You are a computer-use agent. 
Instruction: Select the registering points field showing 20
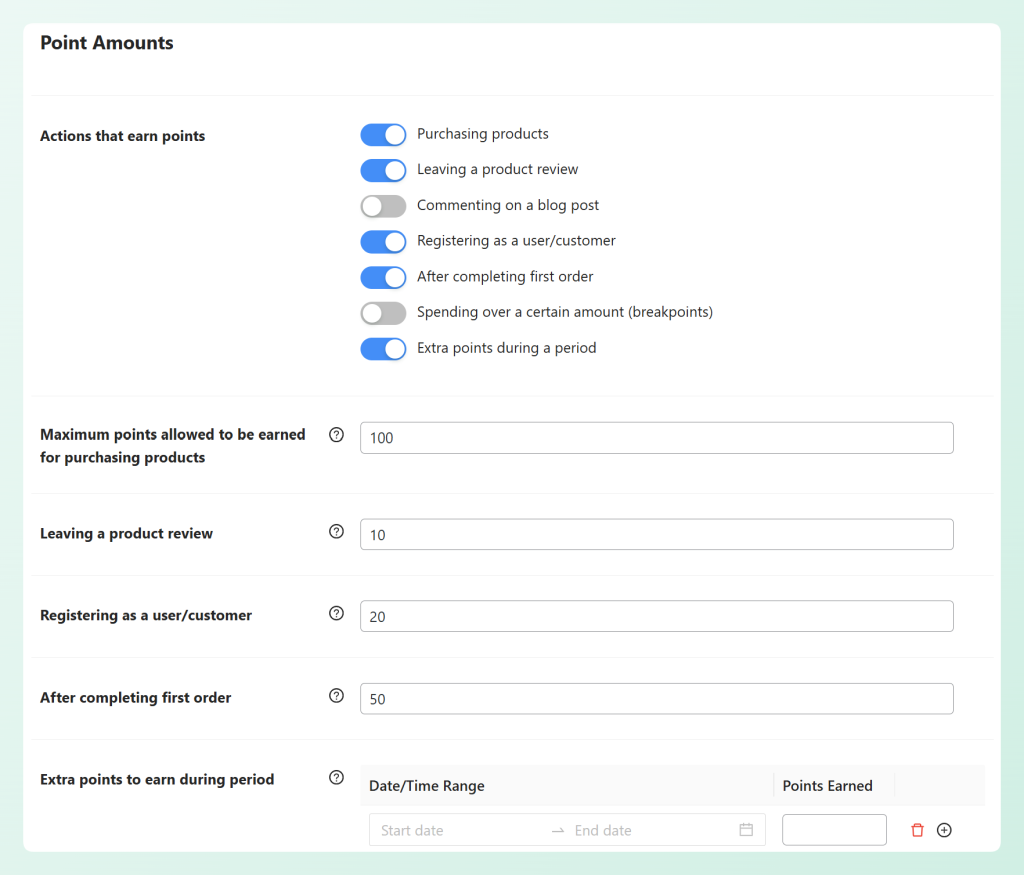pos(656,616)
